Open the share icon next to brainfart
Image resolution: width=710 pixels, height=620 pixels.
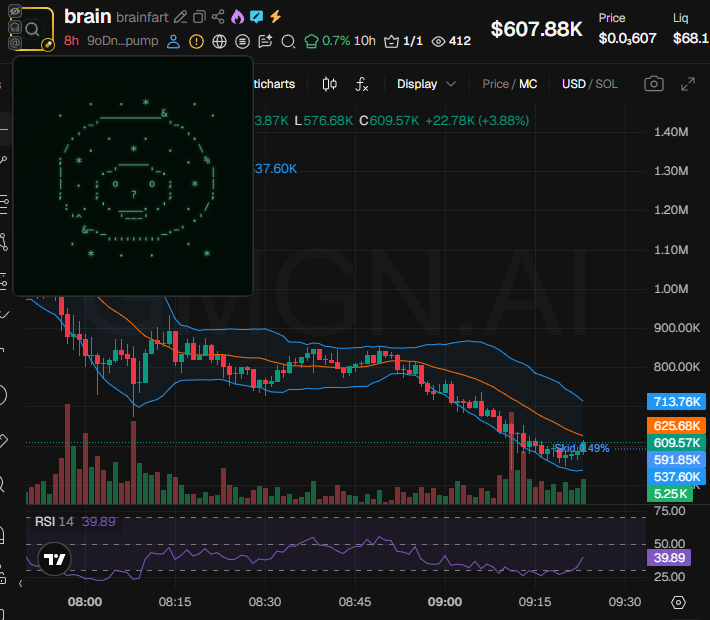pos(218,17)
